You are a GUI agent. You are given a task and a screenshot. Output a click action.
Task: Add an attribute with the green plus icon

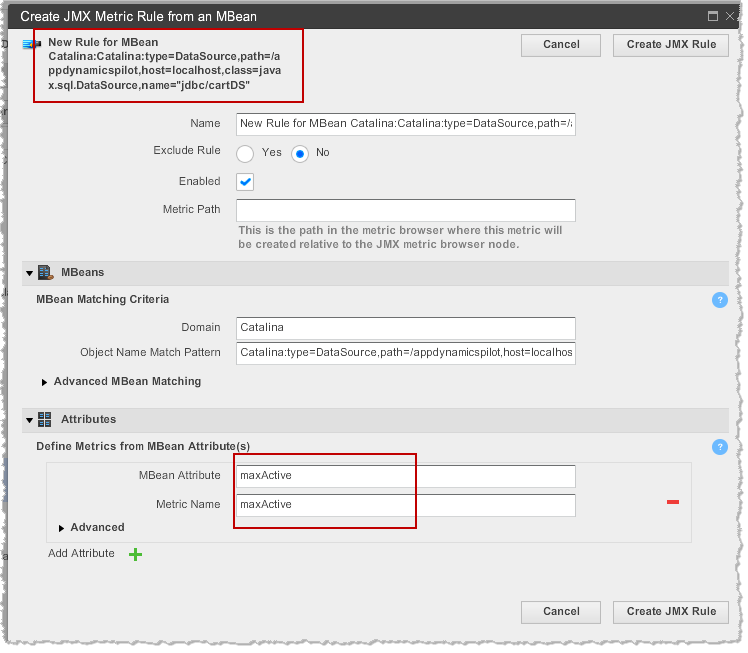point(135,554)
